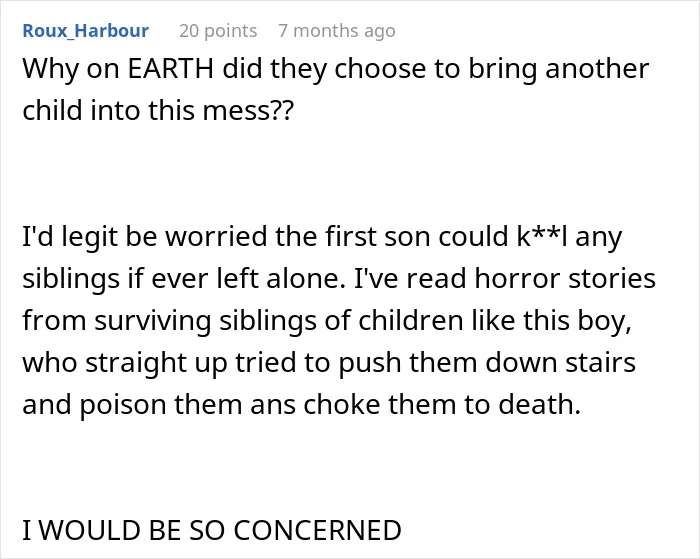Click the word CONCERNED at the bottom
Image resolution: width=700 pixels, height=559 pixels.
point(317,530)
